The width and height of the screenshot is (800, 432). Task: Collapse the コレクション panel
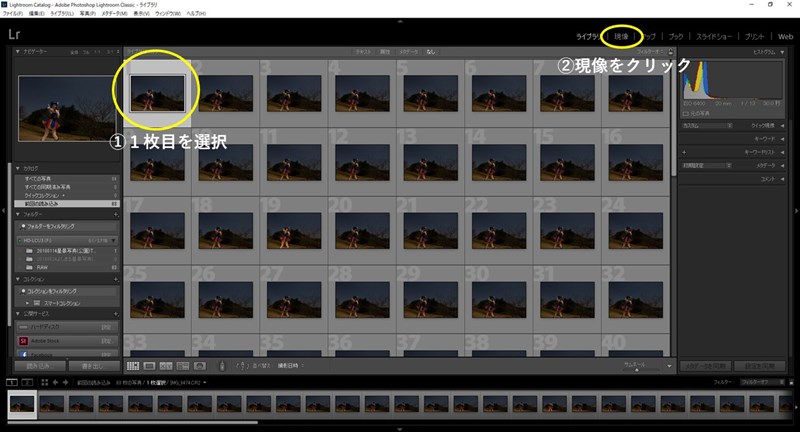point(18,279)
